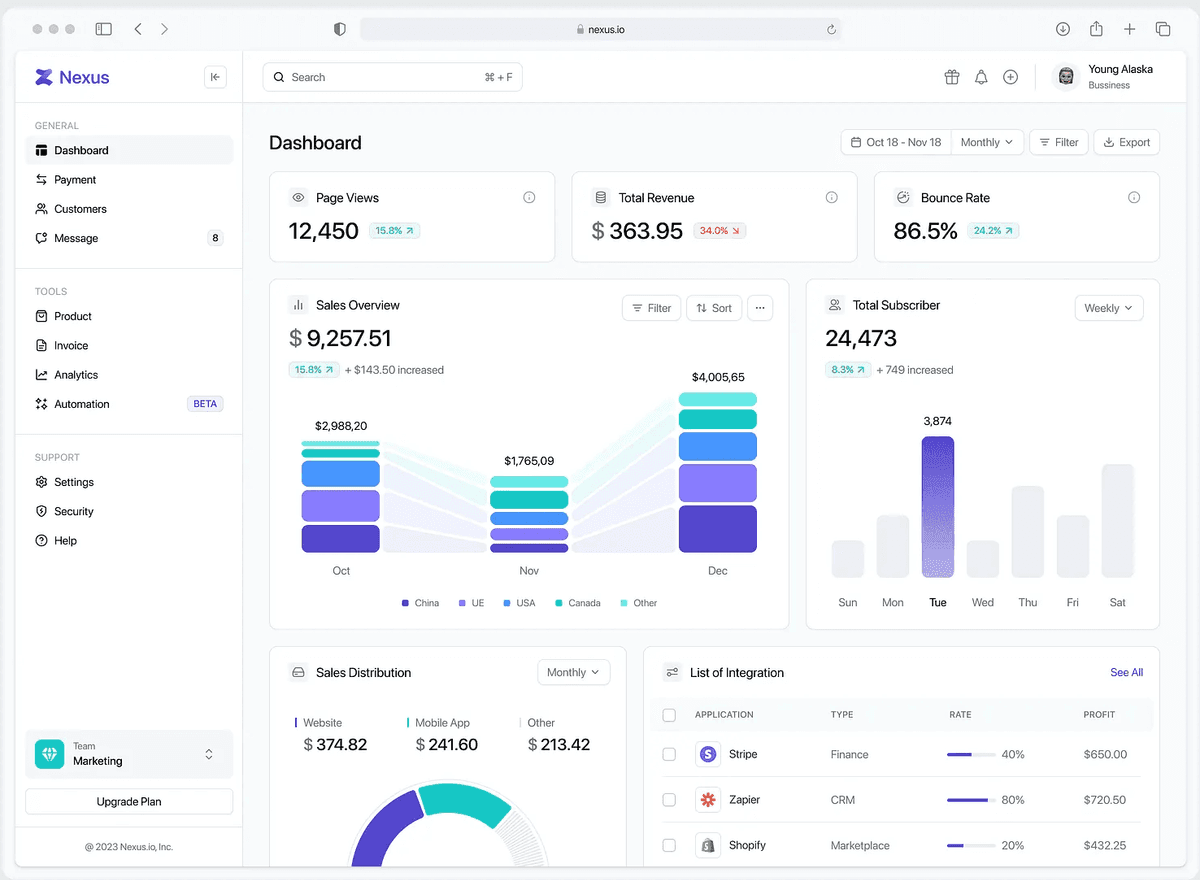Click the plus circle icon in the header
The width and height of the screenshot is (1200, 880).
coord(1010,76)
